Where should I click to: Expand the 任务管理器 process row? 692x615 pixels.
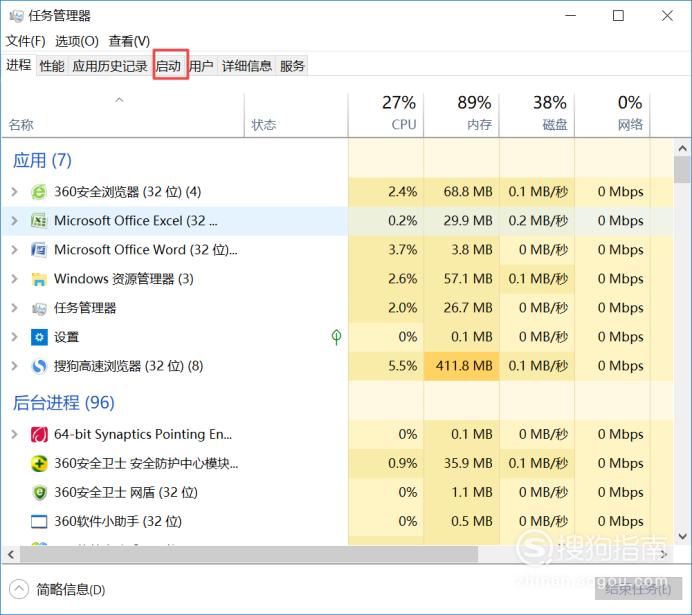pyautogui.click(x=15, y=308)
